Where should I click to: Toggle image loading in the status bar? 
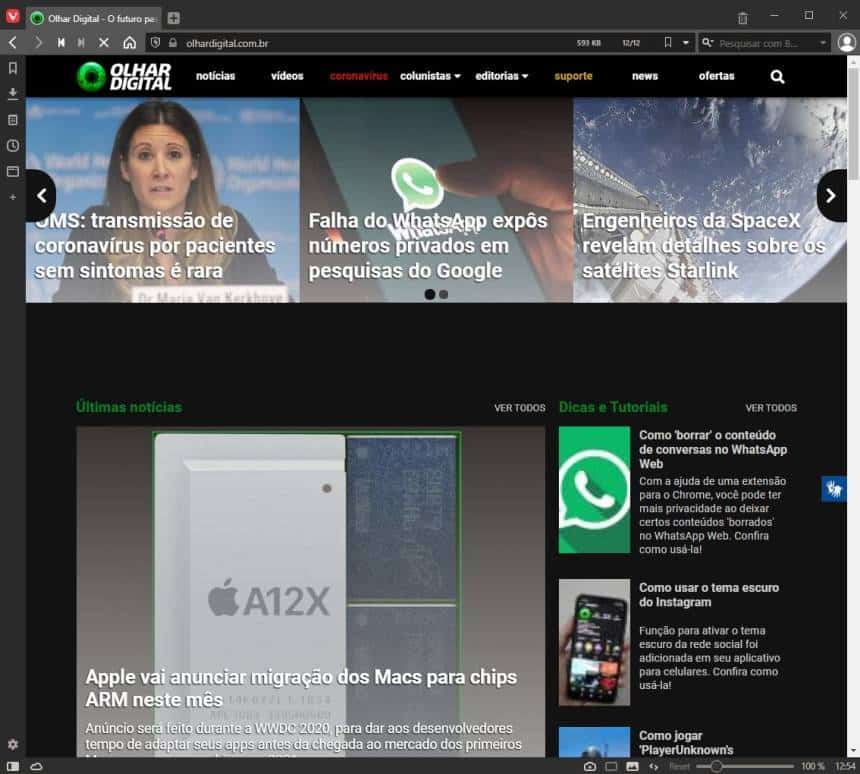point(632,766)
